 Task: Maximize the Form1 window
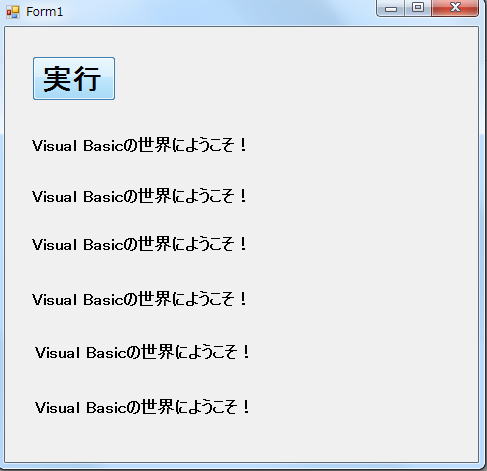tap(418, 8)
